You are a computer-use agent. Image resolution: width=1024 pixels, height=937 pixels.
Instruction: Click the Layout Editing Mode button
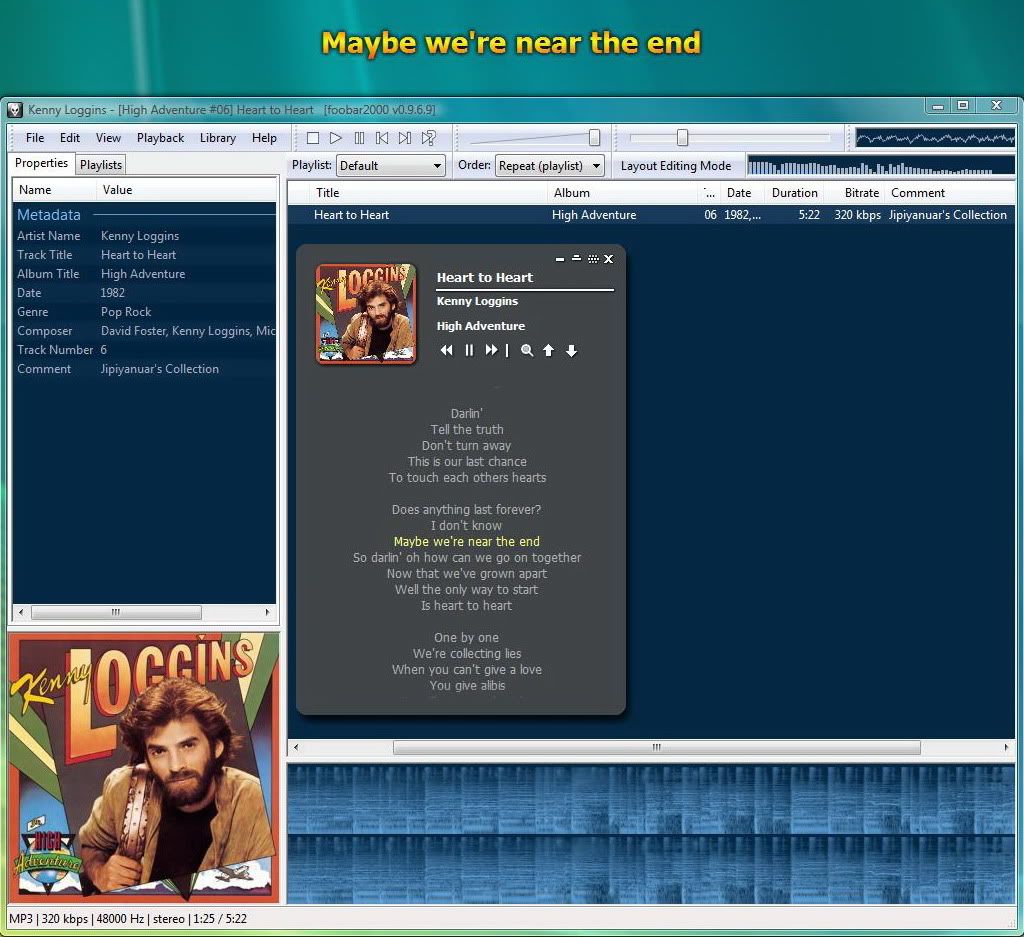pos(676,166)
